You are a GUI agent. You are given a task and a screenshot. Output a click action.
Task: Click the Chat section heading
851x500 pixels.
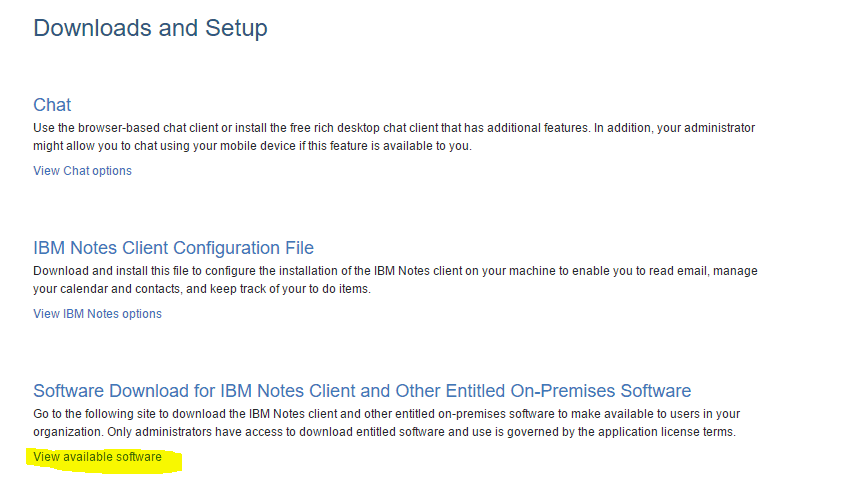click(52, 105)
